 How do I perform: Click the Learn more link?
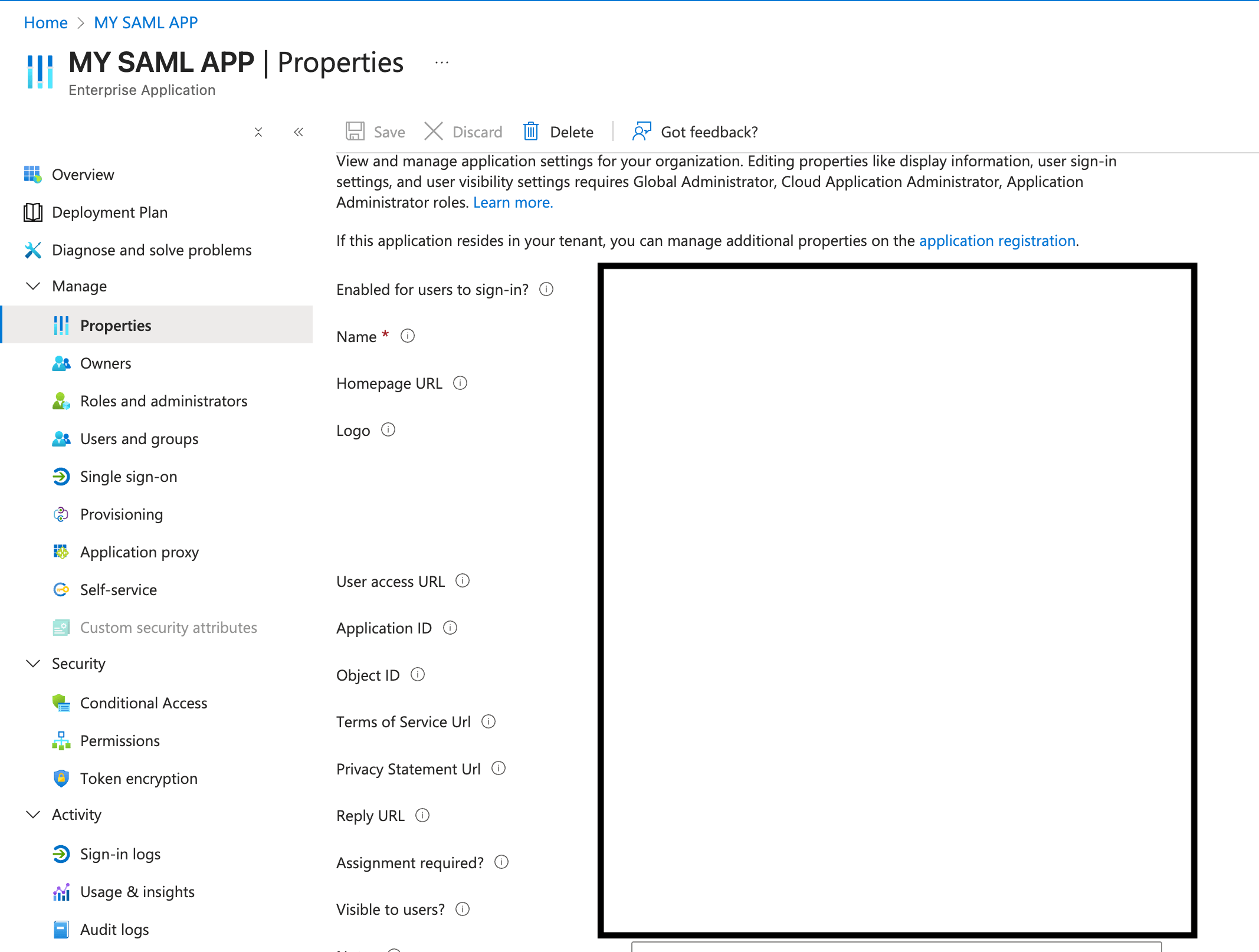513,202
